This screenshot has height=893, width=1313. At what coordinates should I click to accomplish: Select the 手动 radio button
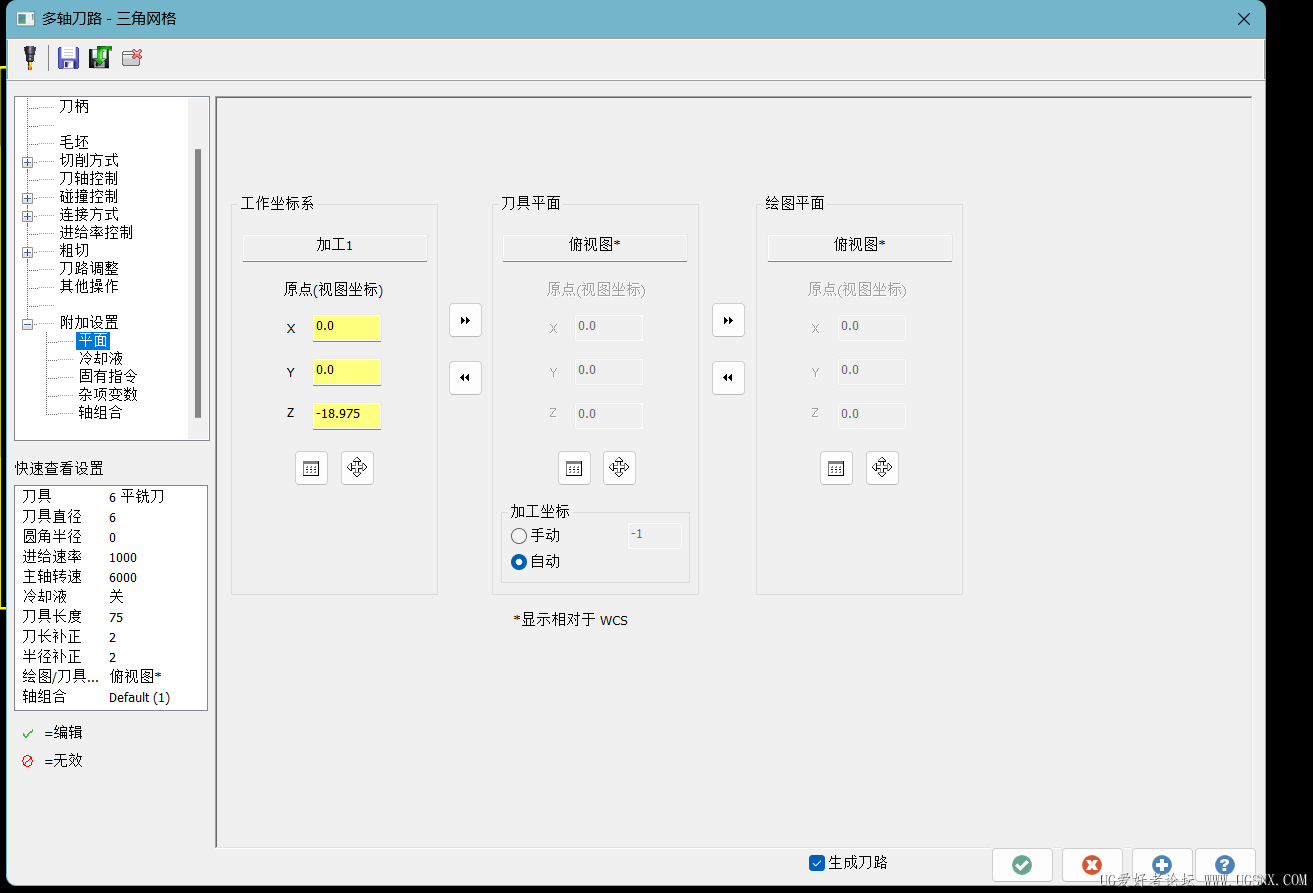click(x=519, y=536)
